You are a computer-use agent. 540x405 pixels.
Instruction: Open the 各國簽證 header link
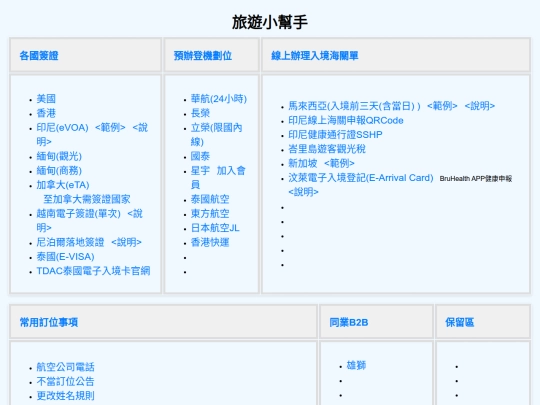(x=39, y=55)
